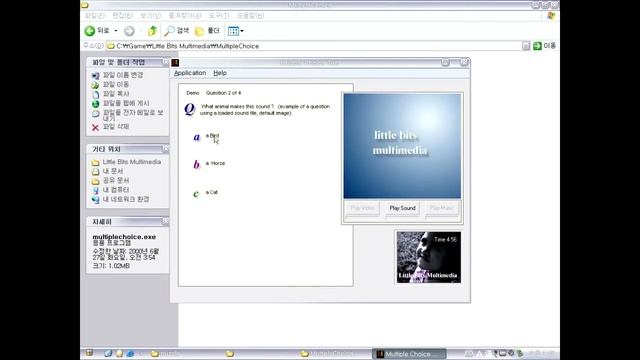
Task: Open the Tools (도구) menu in Explorer
Action: click(x=219, y=16)
